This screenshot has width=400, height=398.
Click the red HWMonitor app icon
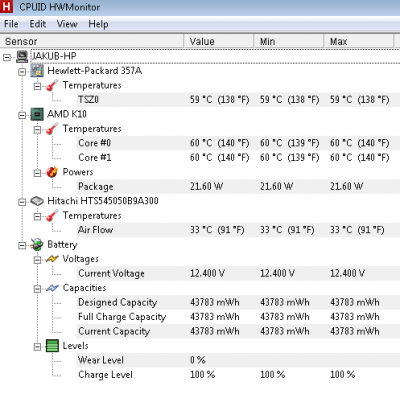[x=6, y=7]
